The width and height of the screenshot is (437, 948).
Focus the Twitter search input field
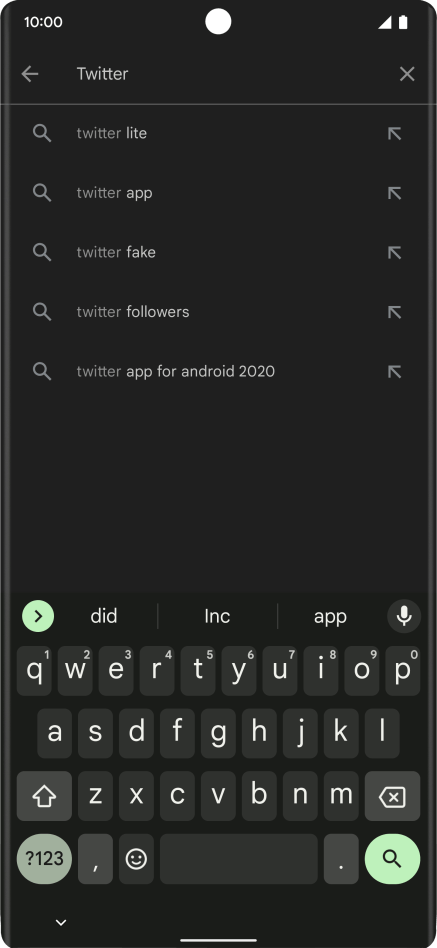[230, 74]
